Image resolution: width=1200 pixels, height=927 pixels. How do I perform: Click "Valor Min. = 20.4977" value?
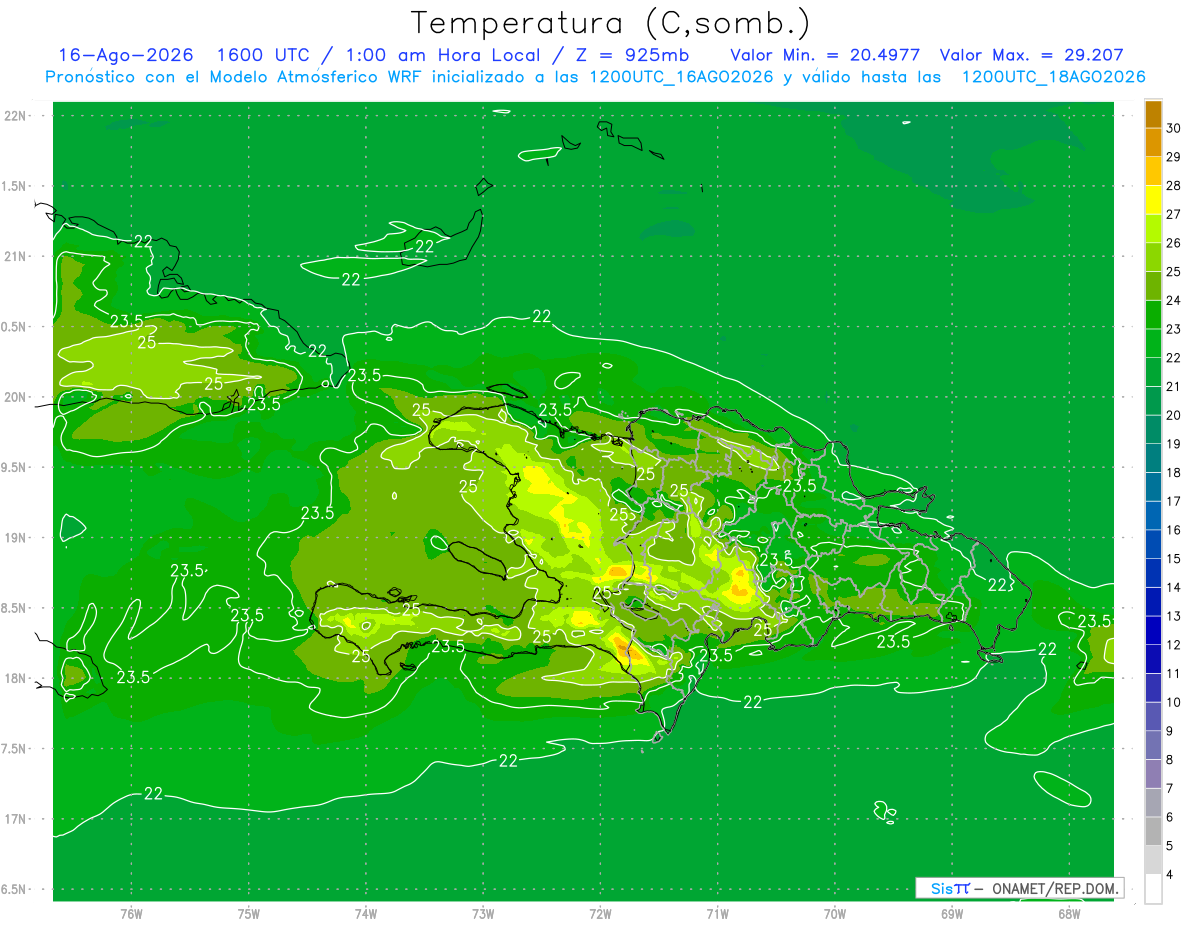click(x=826, y=55)
